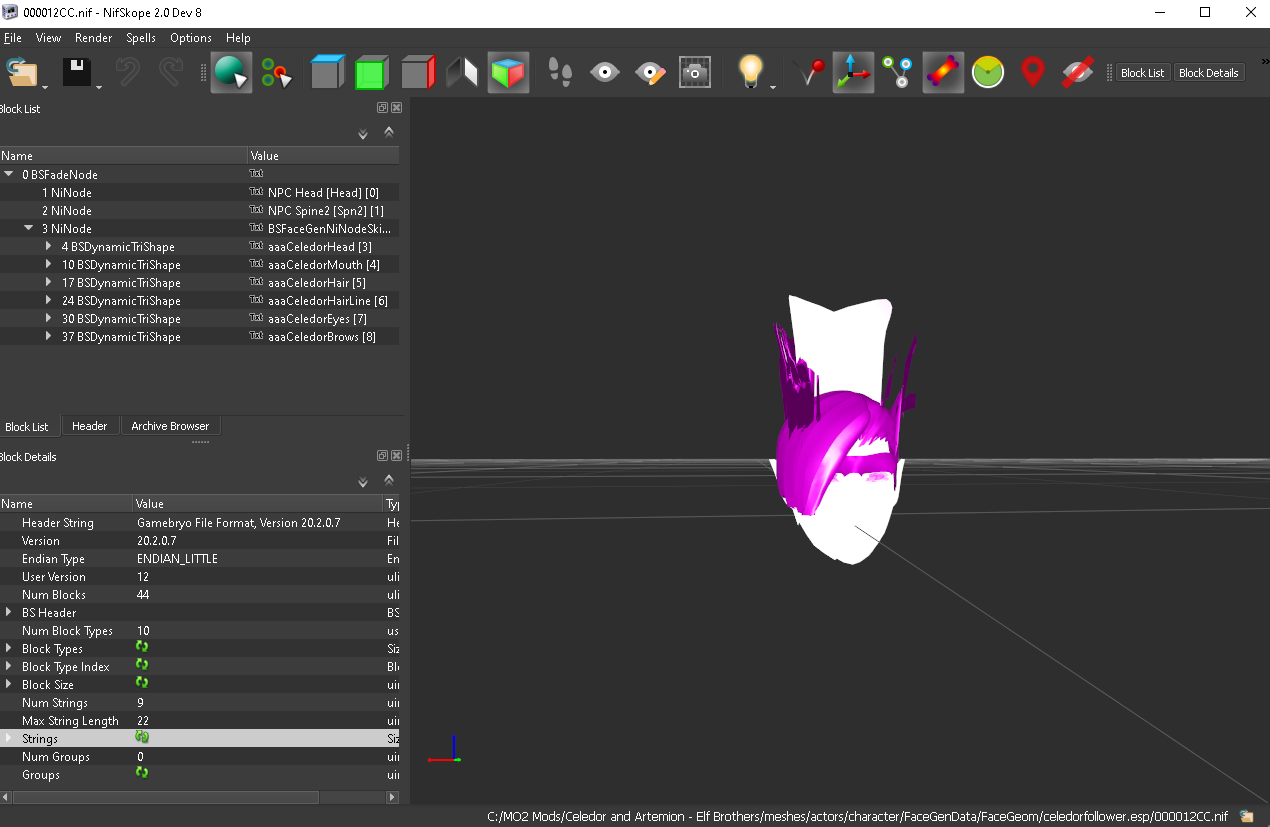Click the Load file icon
Viewport: 1270px width, 827px height.
(x=21, y=72)
